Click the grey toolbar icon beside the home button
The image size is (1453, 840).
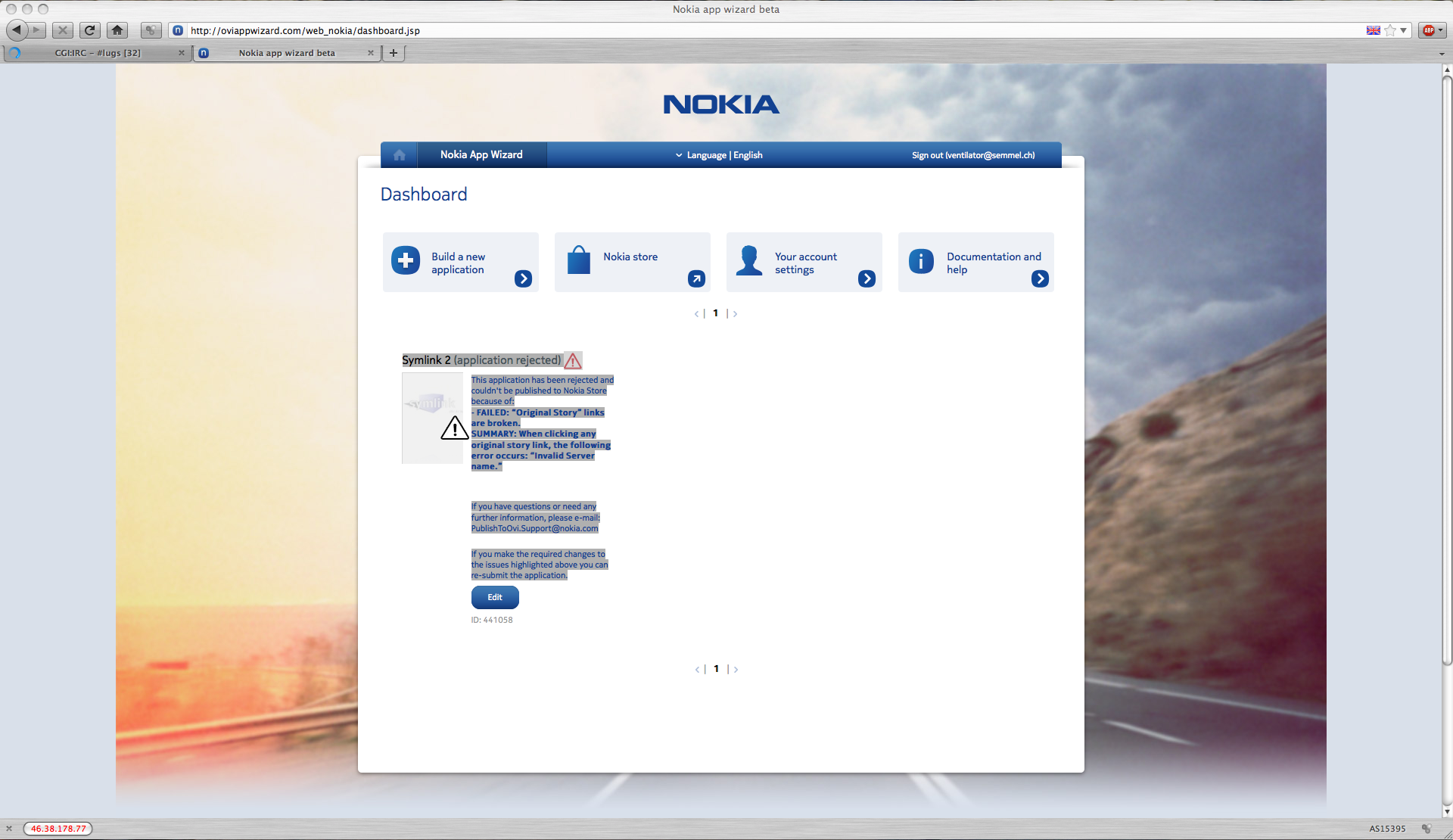pos(151,30)
